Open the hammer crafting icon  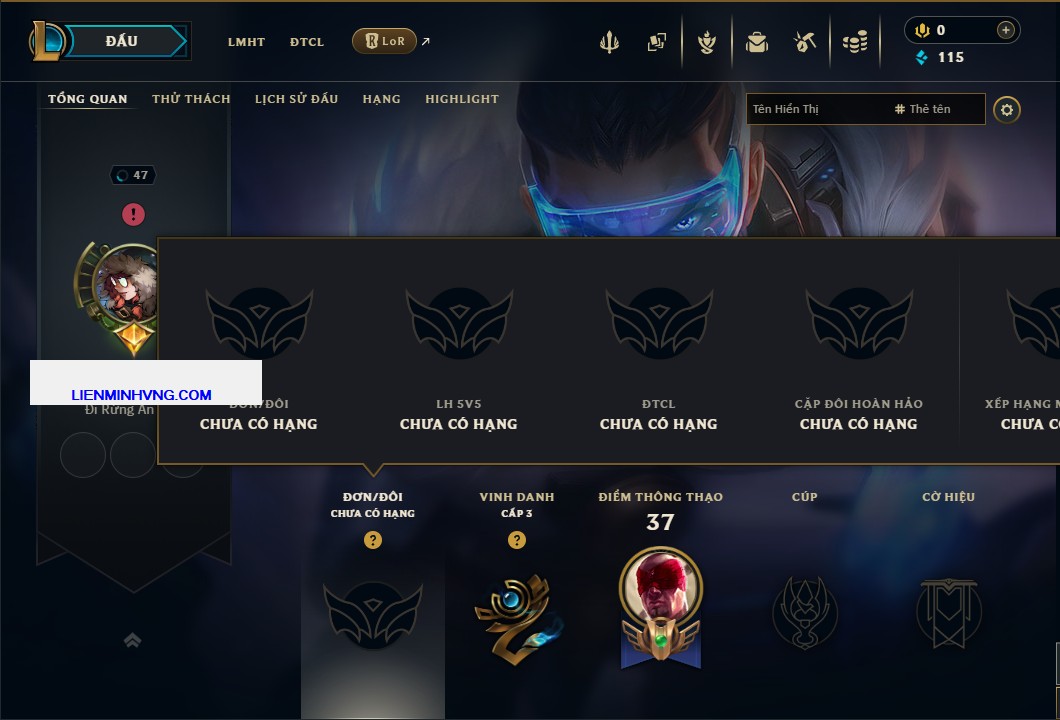(804, 42)
